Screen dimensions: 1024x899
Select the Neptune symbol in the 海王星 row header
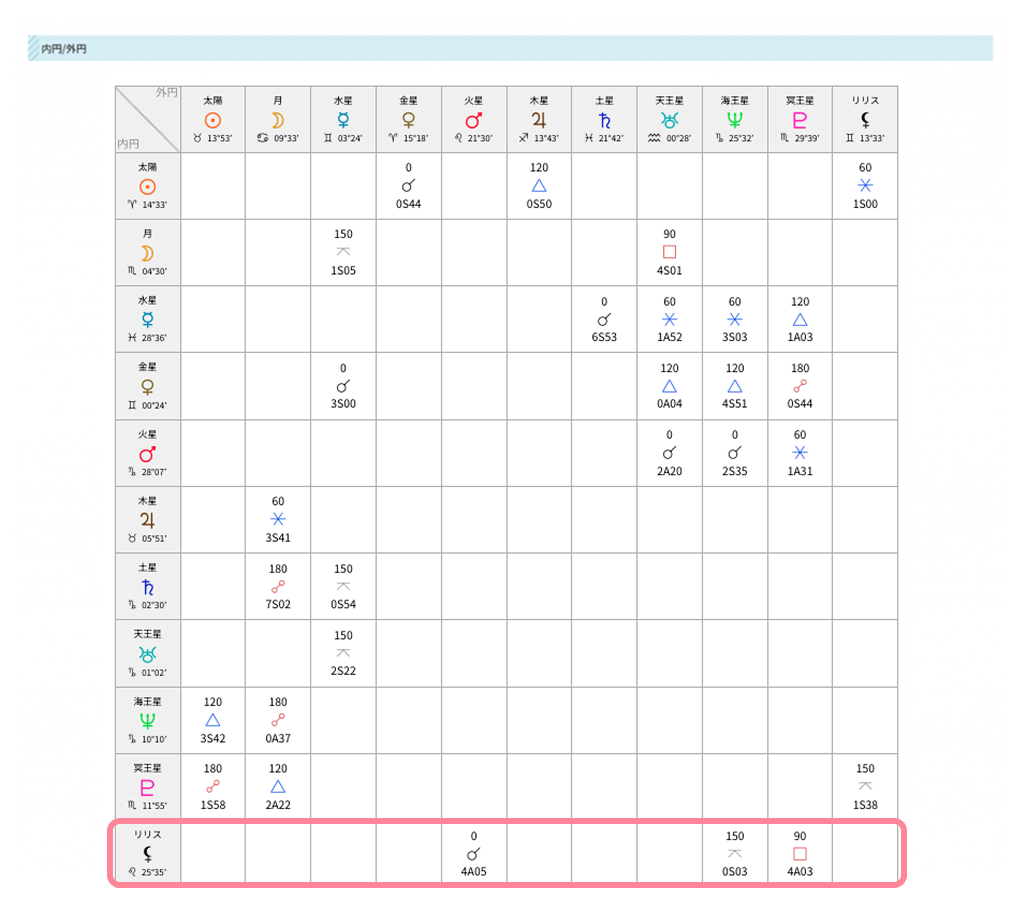point(147,719)
